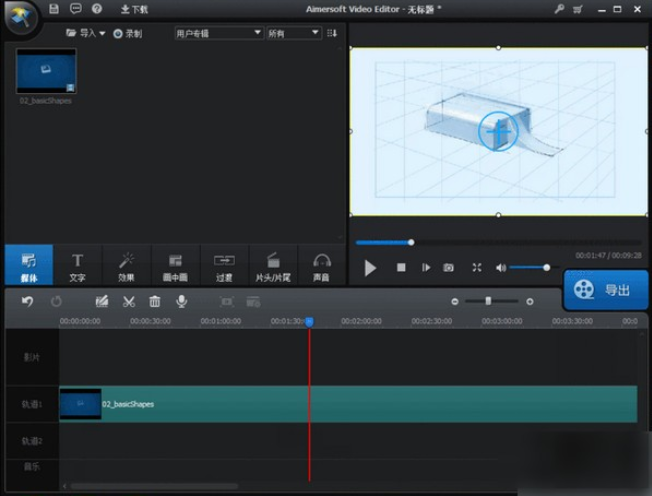Click the timeline zoom slider handle
Image resolution: width=652 pixels, height=496 pixels.
click(x=488, y=301)
